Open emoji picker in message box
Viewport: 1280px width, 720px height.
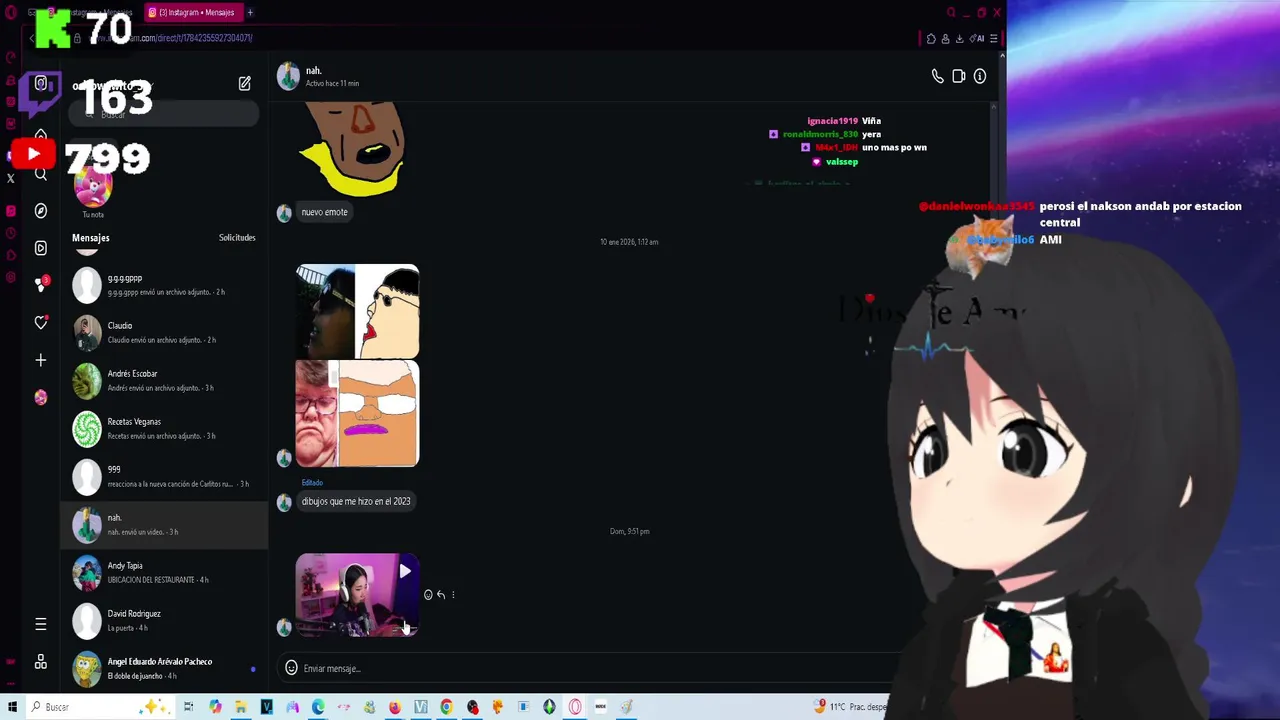pos(291,668)
